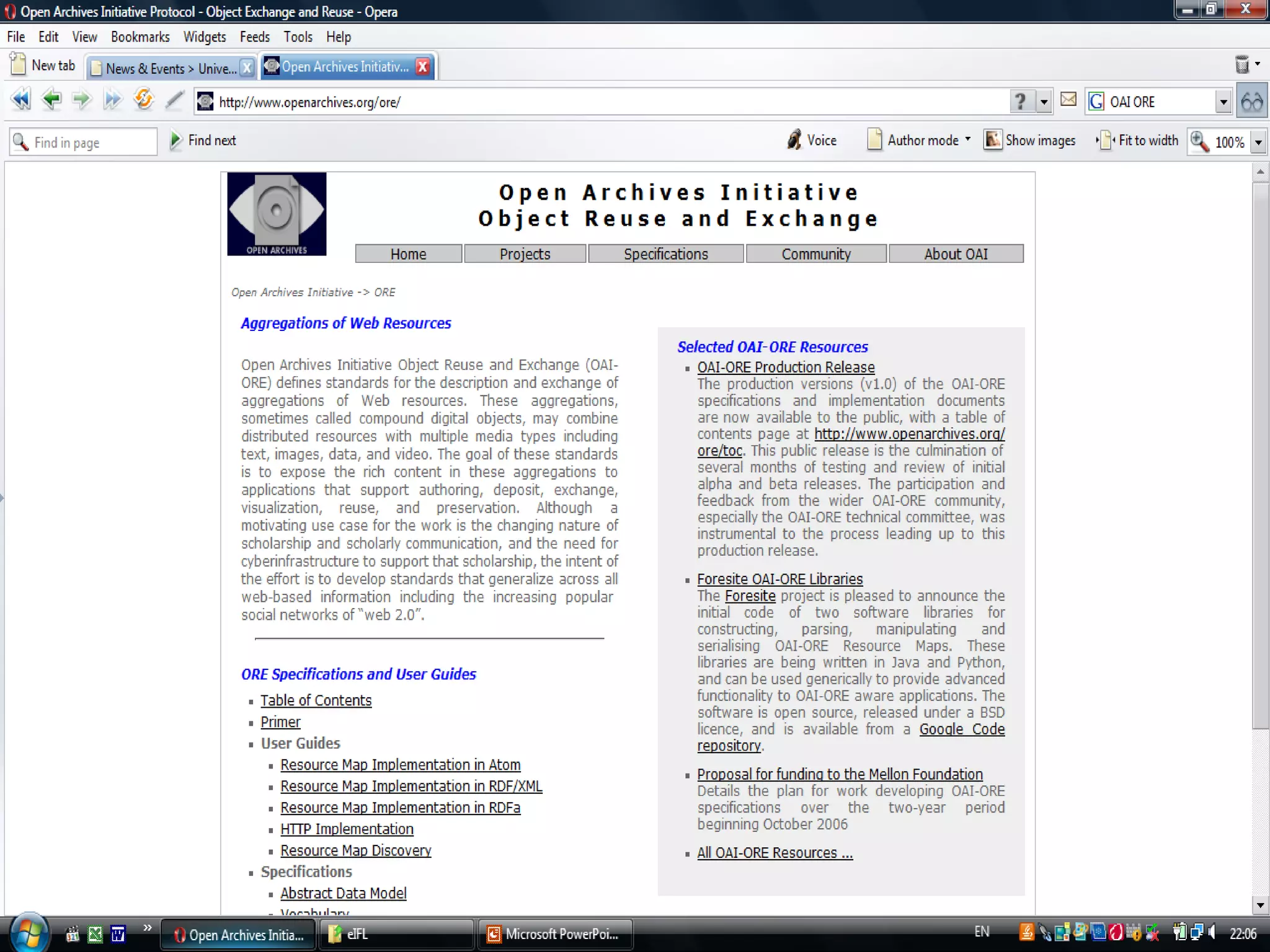Click the mail envelope icon near the address bar
Viewport: 1270px width, 952px height.
click(x=1068, y=100)
